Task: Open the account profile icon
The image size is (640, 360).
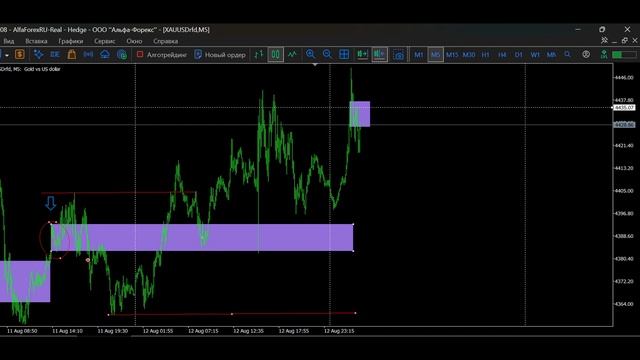Action: (586, 54)
